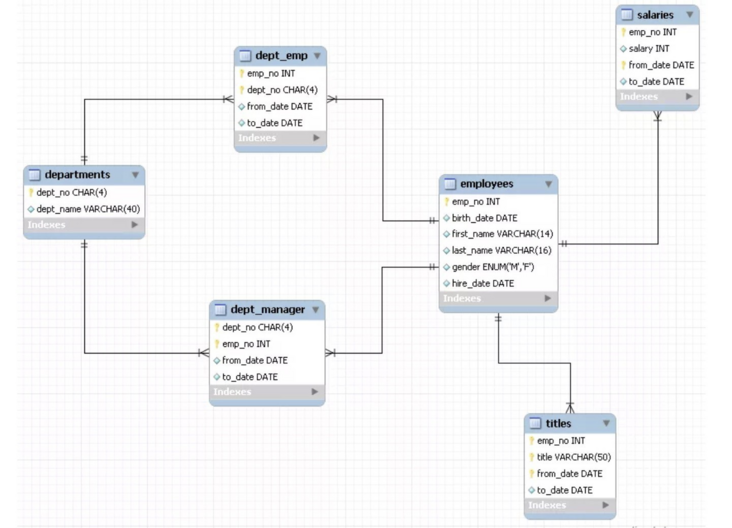Select the salaries table title
732x528 pixels.
tap(655, 15)
